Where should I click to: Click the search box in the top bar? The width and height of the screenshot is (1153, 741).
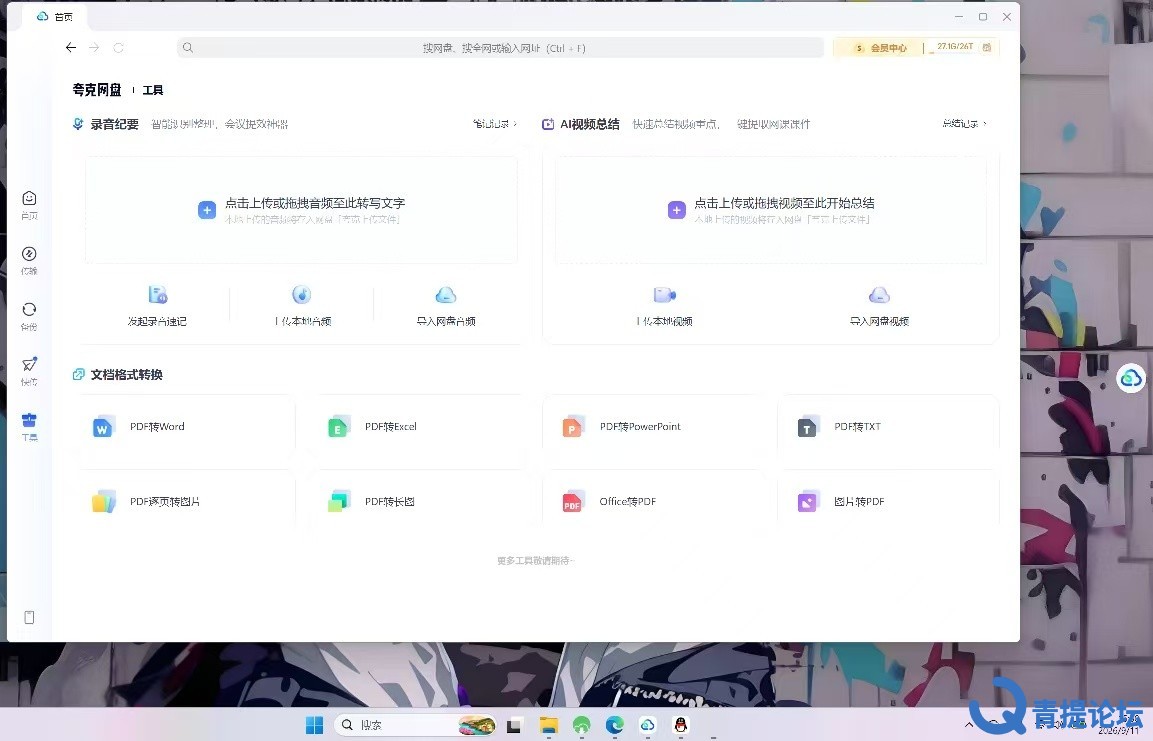click(500, 48)
